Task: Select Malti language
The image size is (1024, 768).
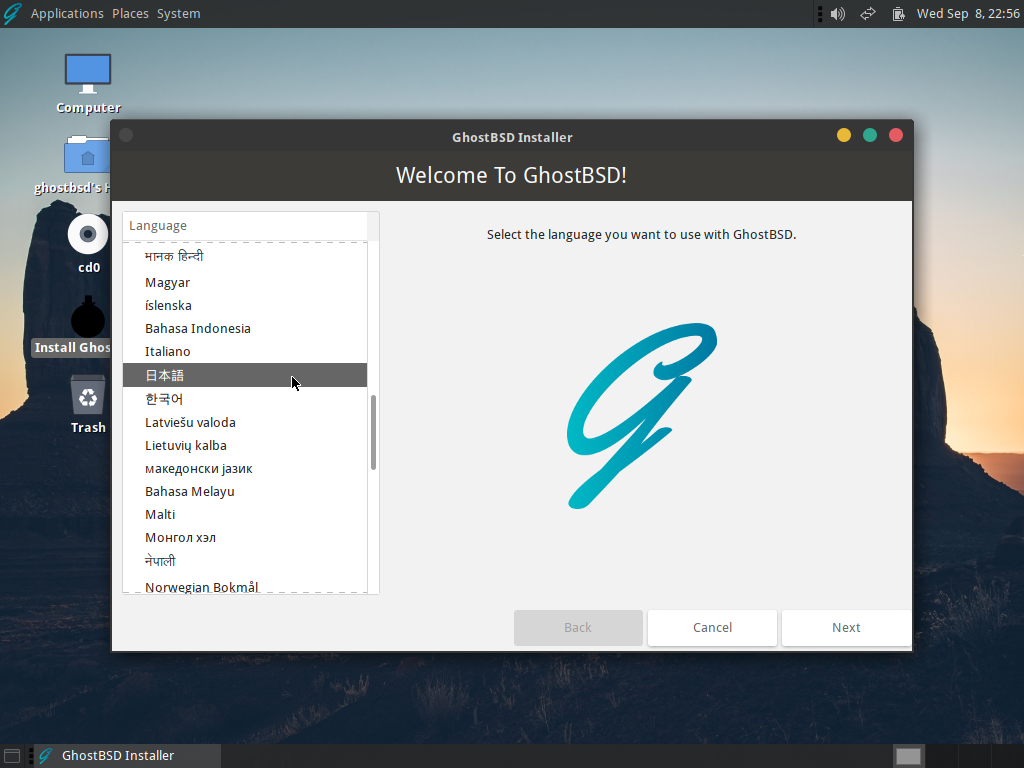Action: [245, 515]
